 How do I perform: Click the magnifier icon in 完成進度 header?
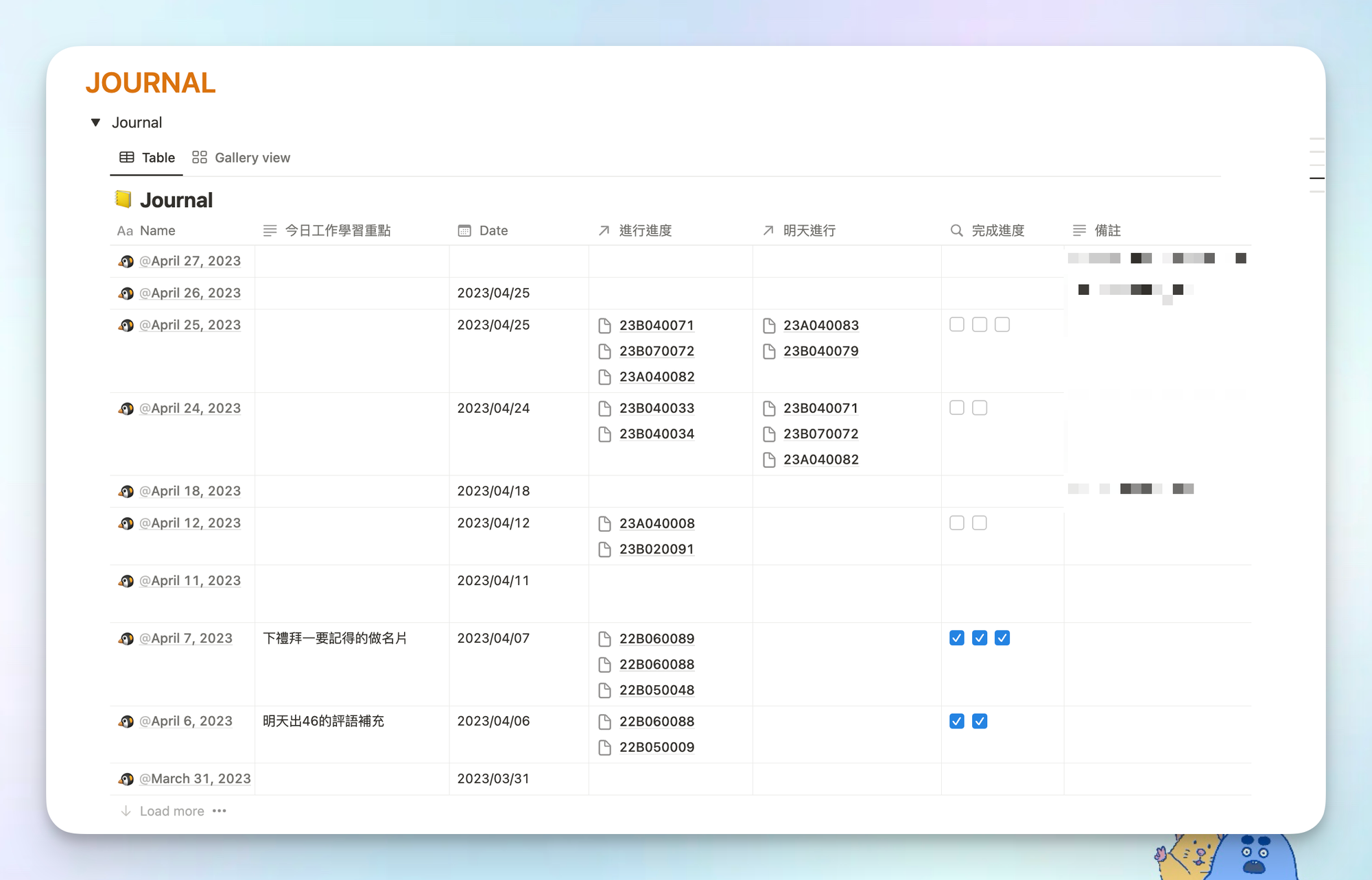pyautogui.click(x=956, y=230)
